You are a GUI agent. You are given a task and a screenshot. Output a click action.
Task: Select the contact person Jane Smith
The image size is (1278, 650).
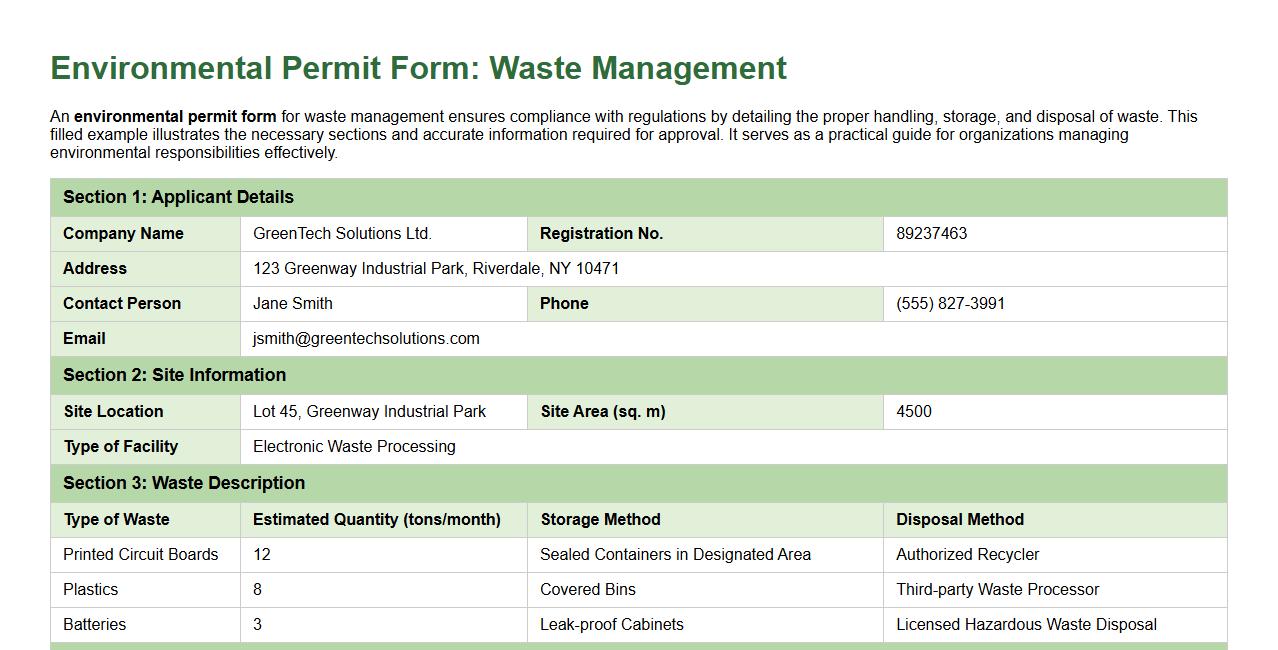tap(292, 303)
